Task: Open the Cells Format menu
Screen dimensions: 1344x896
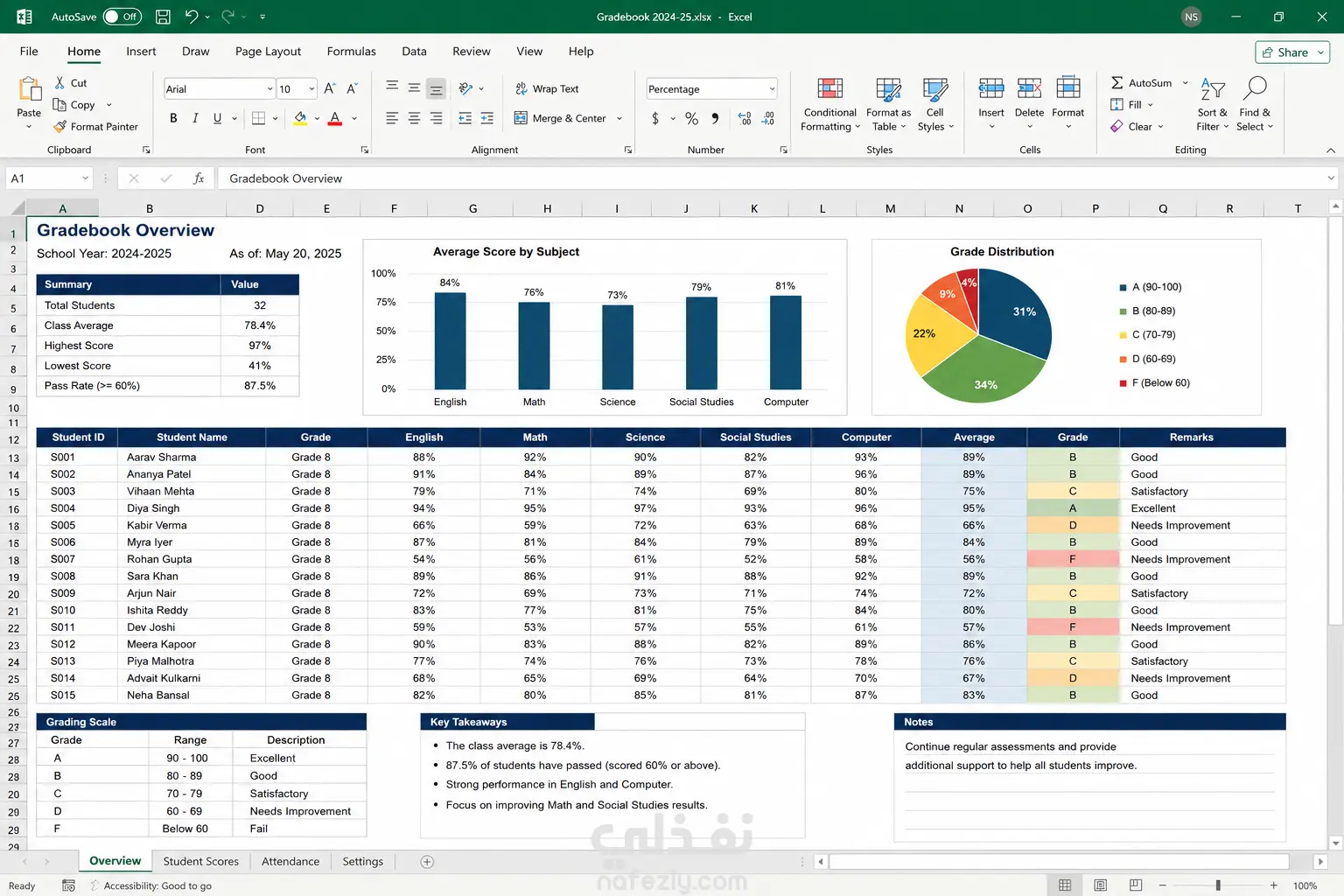Action: [x=1067, y=104]
